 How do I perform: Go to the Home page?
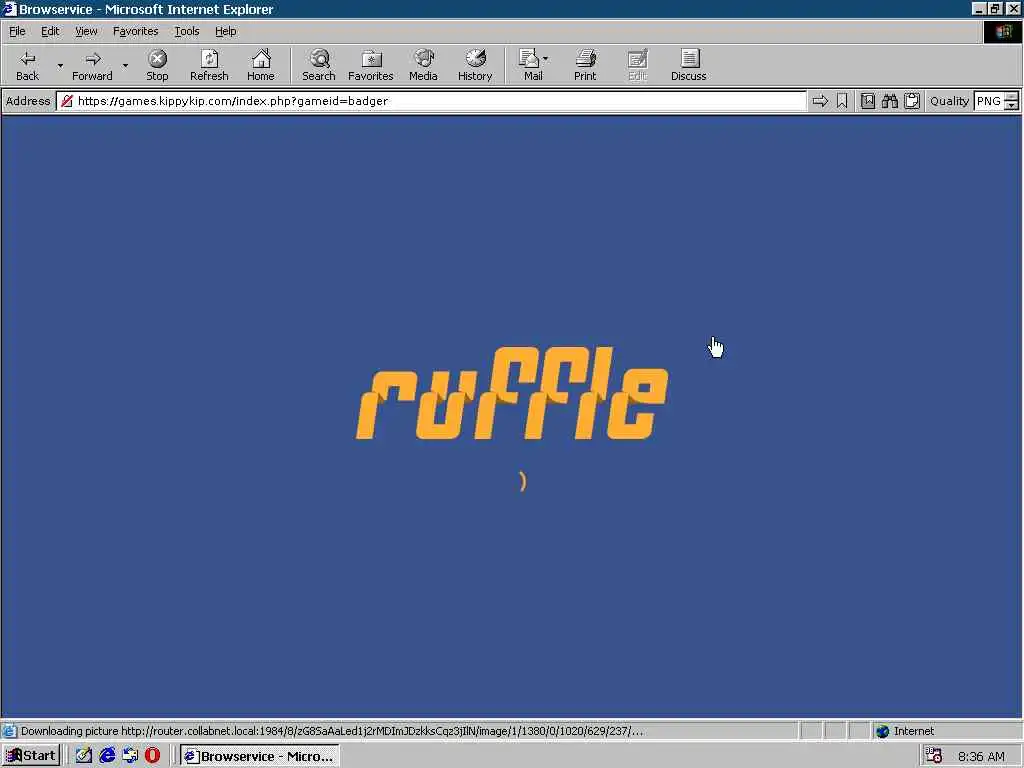[261, 65]
